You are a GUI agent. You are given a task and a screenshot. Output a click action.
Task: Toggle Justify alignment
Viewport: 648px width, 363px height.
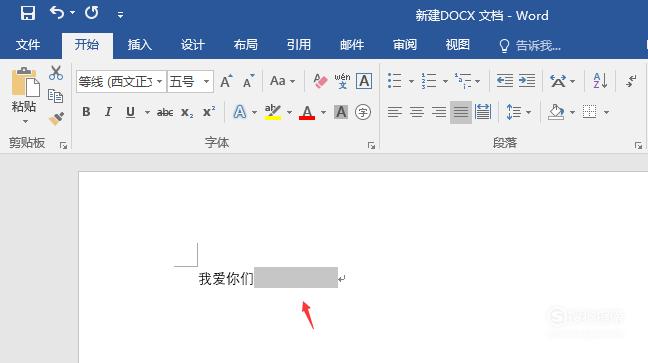[461, 112]
